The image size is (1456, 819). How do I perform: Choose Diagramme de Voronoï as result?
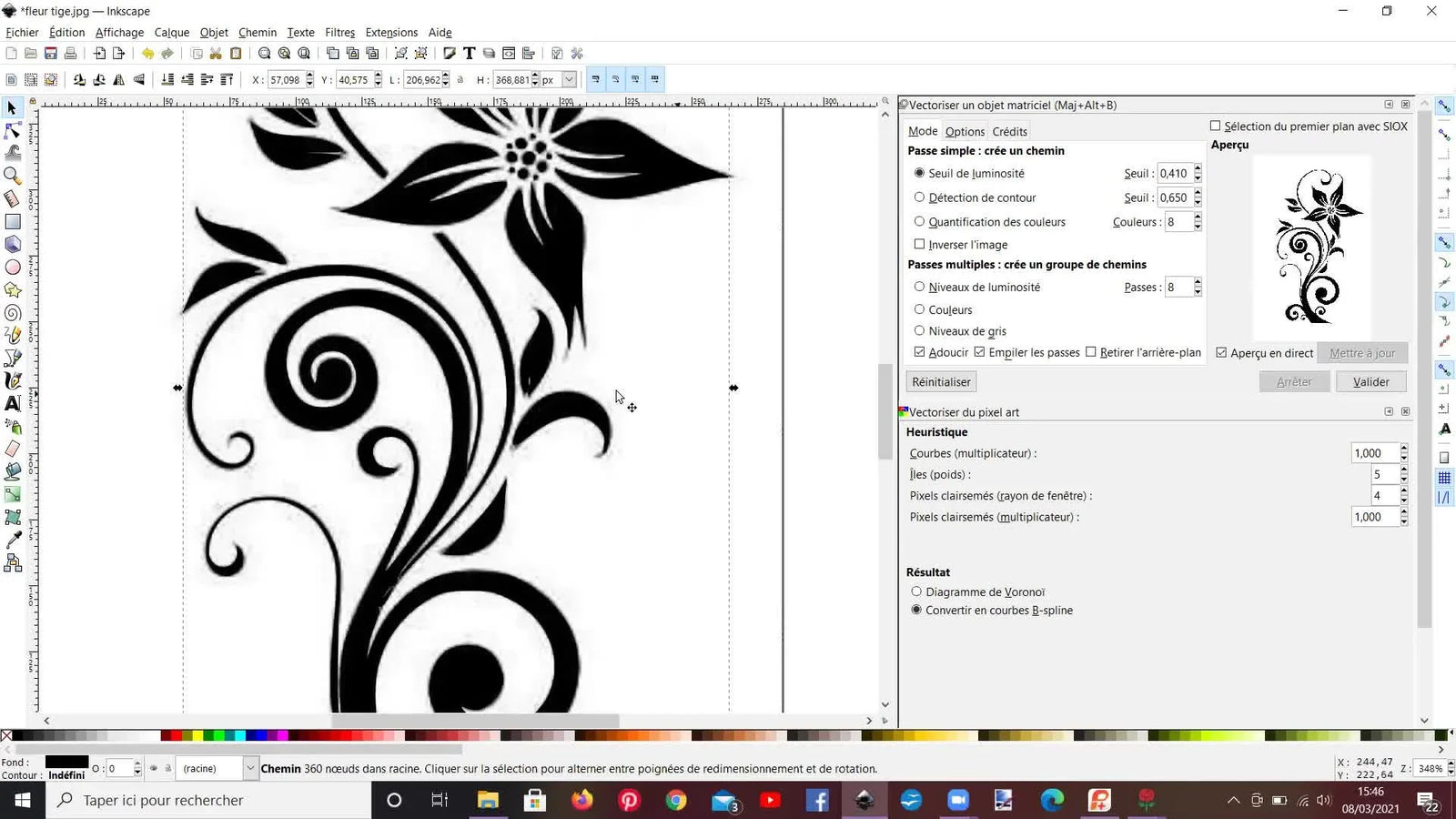(x=916, y=591)
